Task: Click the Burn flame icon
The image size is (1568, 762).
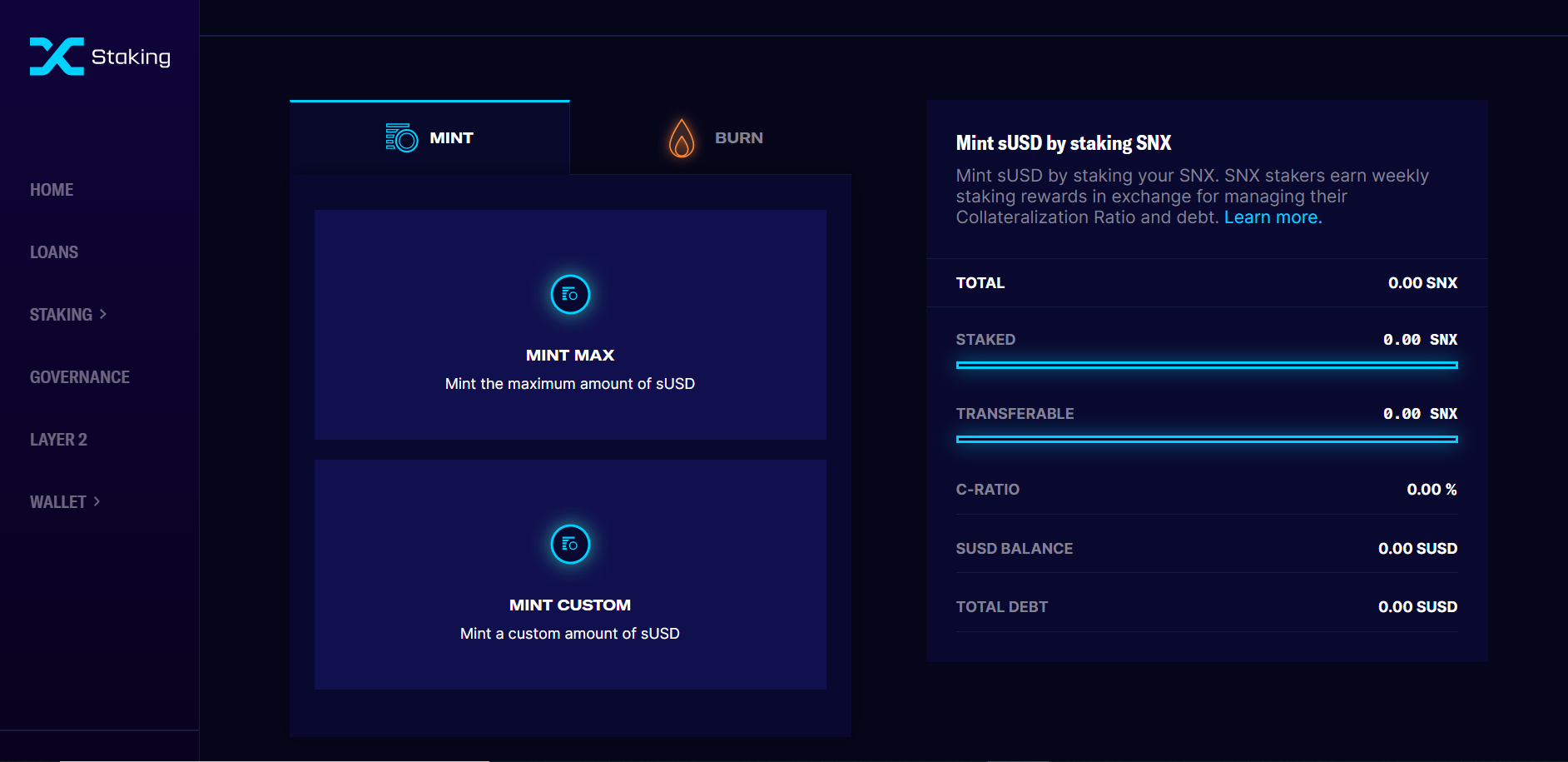Action: (682, 138)
